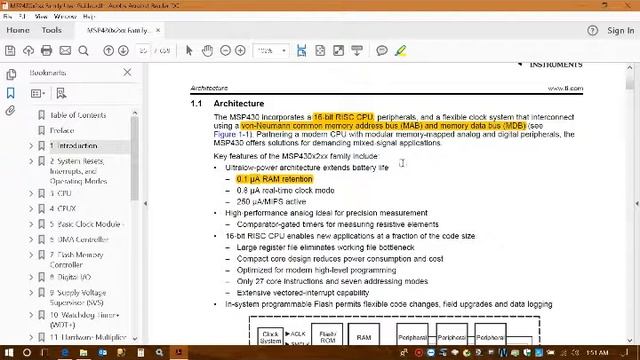
Task: Send file by email envelope icon
Action: (65, 51)
